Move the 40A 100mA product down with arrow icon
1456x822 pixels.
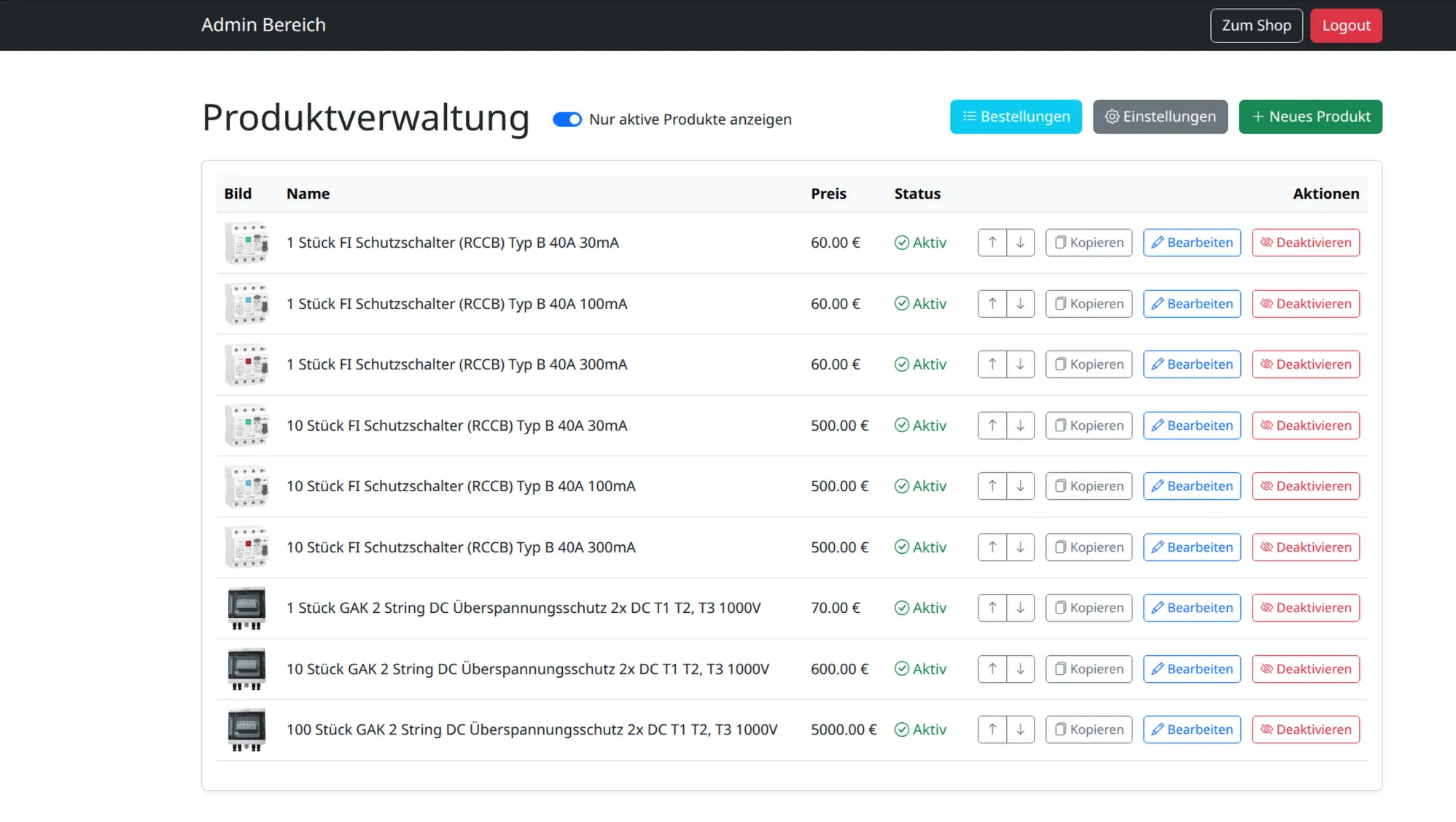[1020, 303]
